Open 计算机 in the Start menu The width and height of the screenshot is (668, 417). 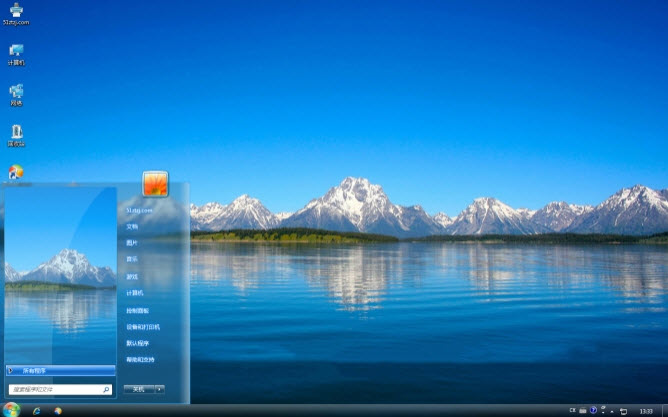click(x=135, y=293)
